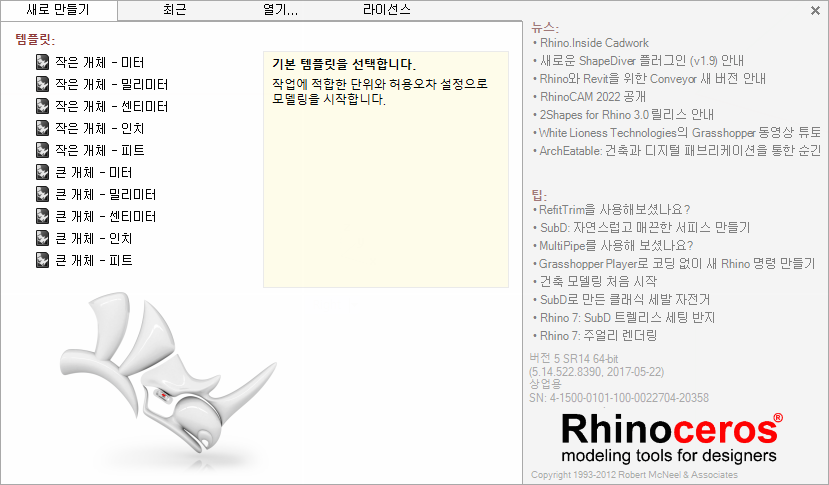Click icon beside 작은 개체 - 센티미터 template

point(42,106)
